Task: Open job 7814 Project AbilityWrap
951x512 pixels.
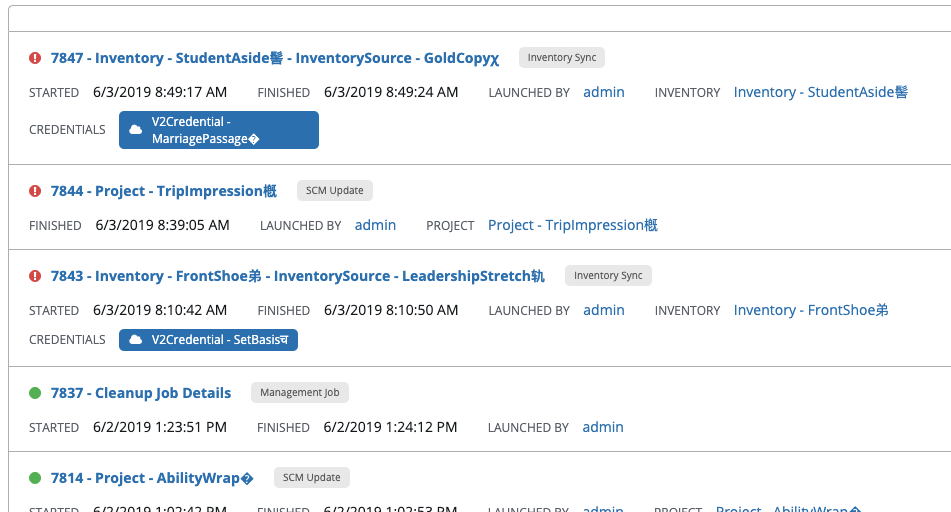Action: (152, 478)
